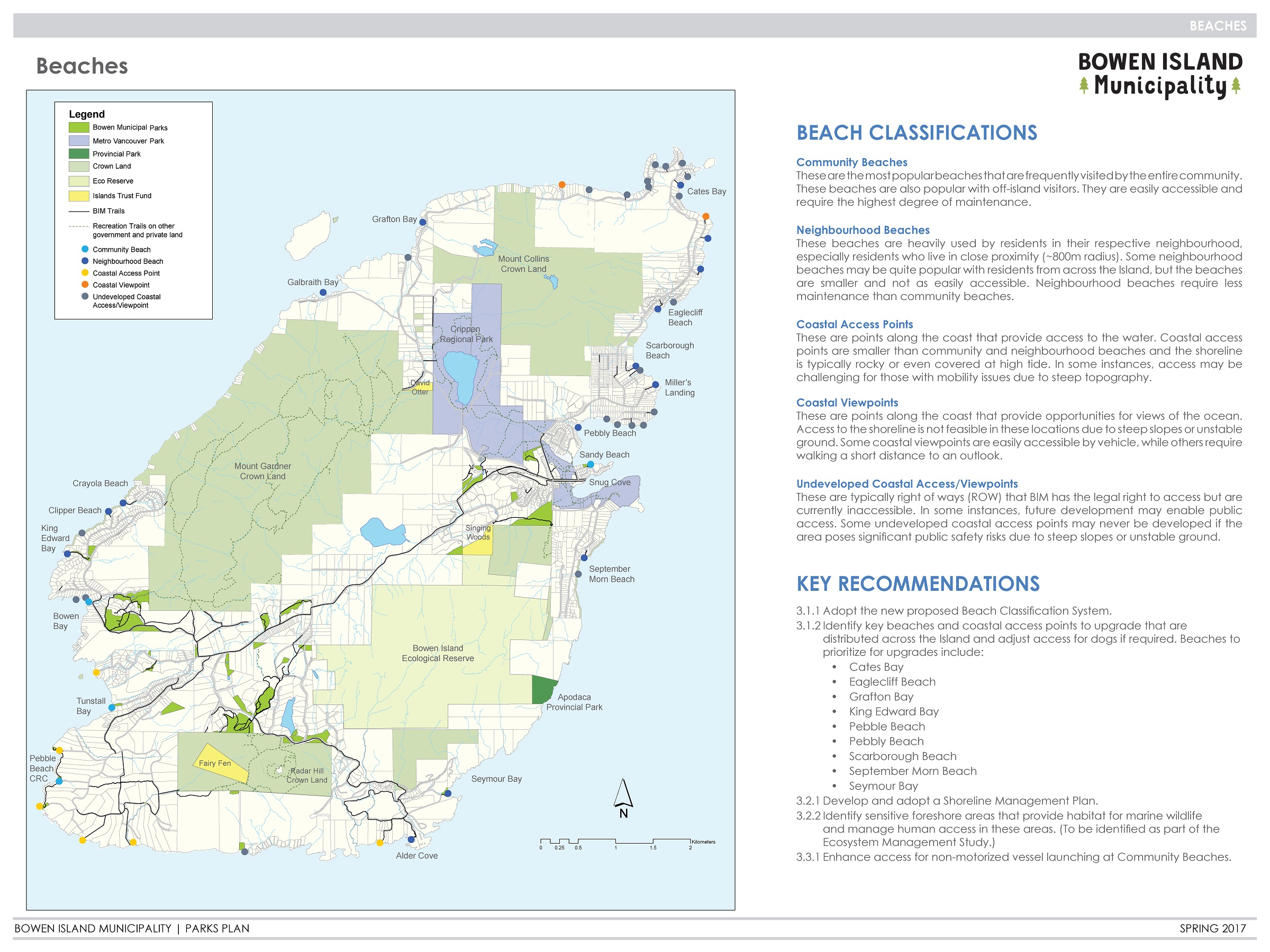Image resolution: width=1270 pixels, height=952 pixels.
Task: Select the Eaglecliff Beach blue marker
Action: pyautogui.click(x=658, y=309)
